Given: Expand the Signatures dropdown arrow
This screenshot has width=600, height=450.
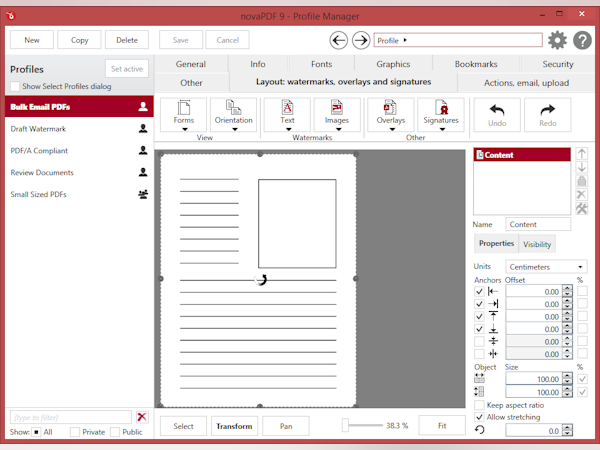Looking at the screenshot, I should (442, 129).
